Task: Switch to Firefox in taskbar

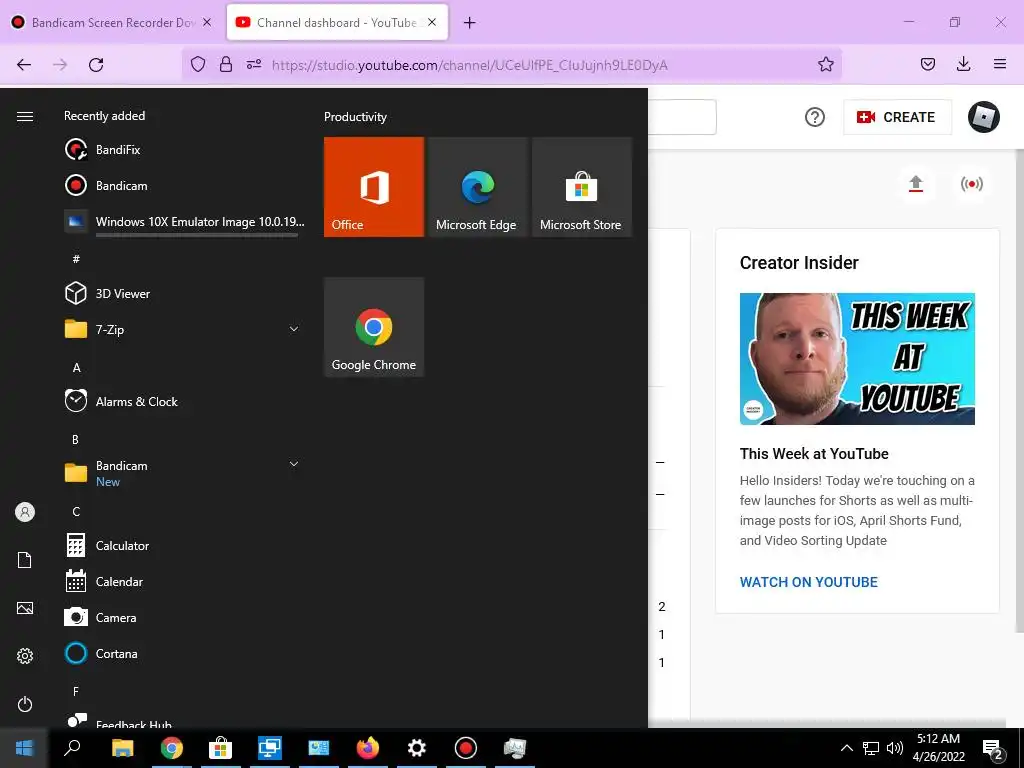Action: click(368, 748)
